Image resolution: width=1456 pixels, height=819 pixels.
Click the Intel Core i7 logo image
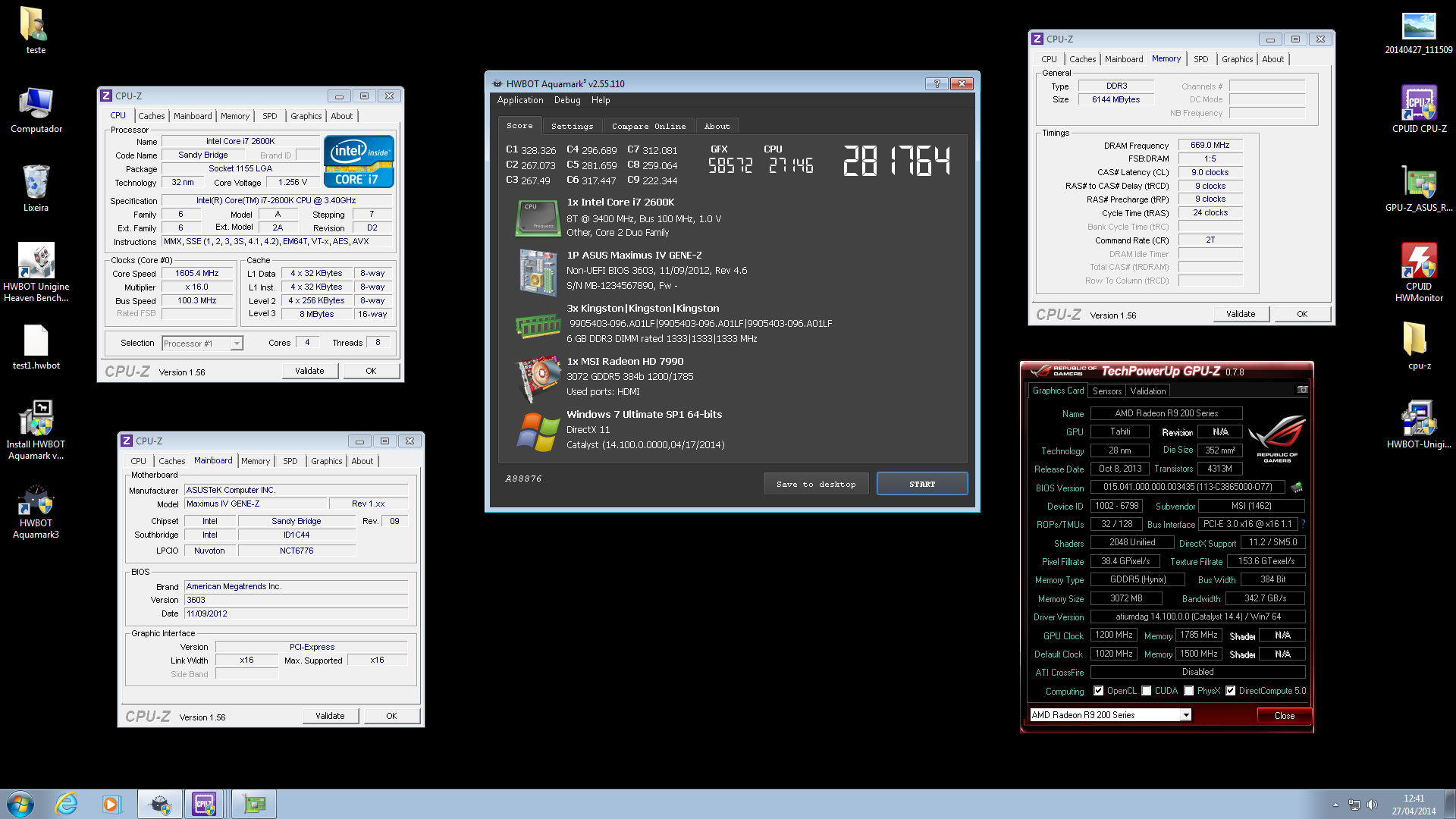(359, 161)
